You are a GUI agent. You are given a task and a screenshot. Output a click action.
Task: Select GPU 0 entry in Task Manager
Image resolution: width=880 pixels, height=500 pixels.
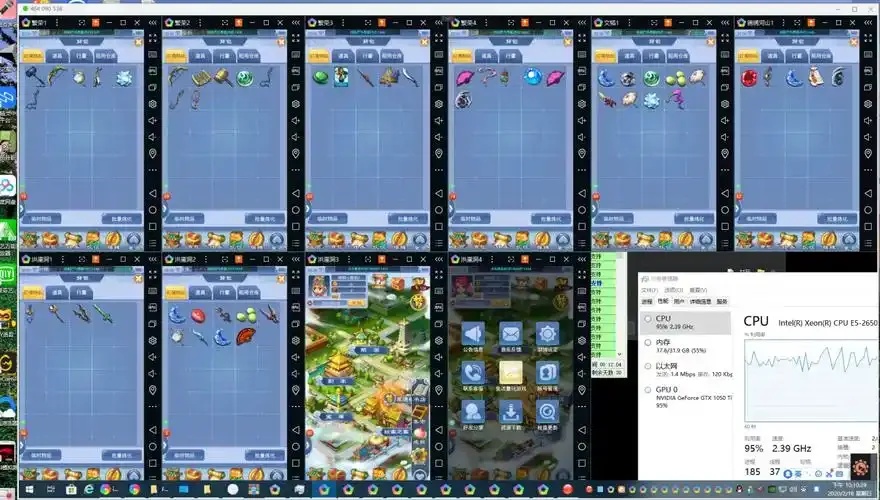click(x=685, y=396)
